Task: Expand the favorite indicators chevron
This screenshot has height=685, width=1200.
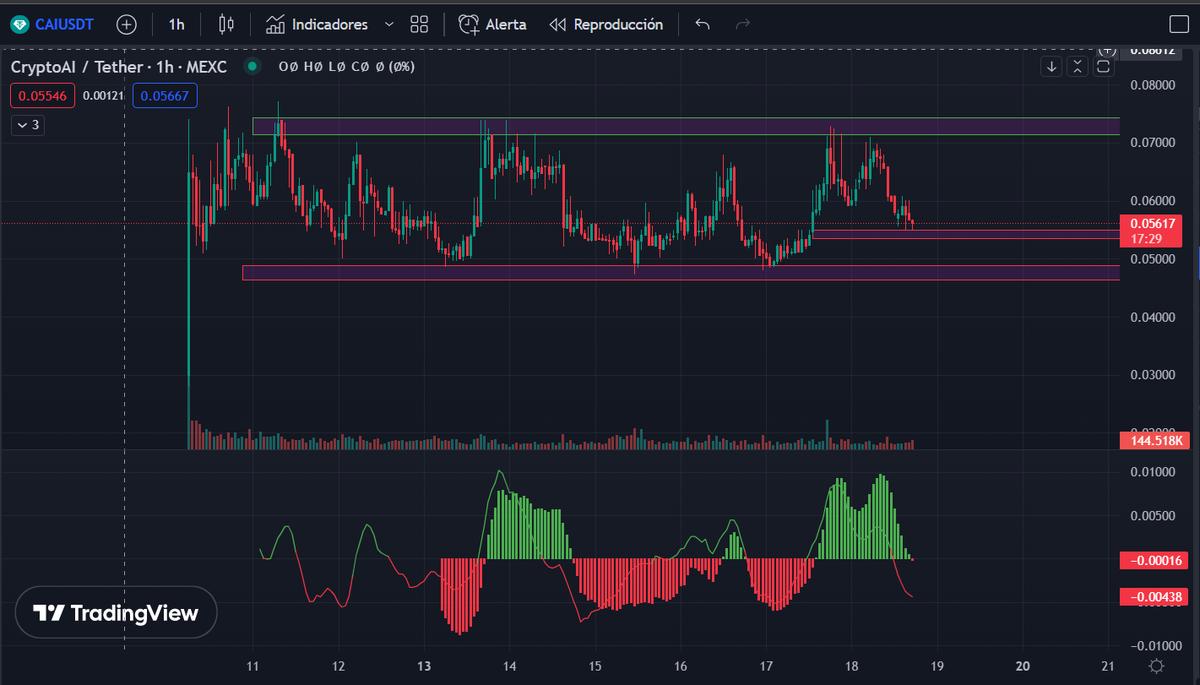Action: [389, 24]
